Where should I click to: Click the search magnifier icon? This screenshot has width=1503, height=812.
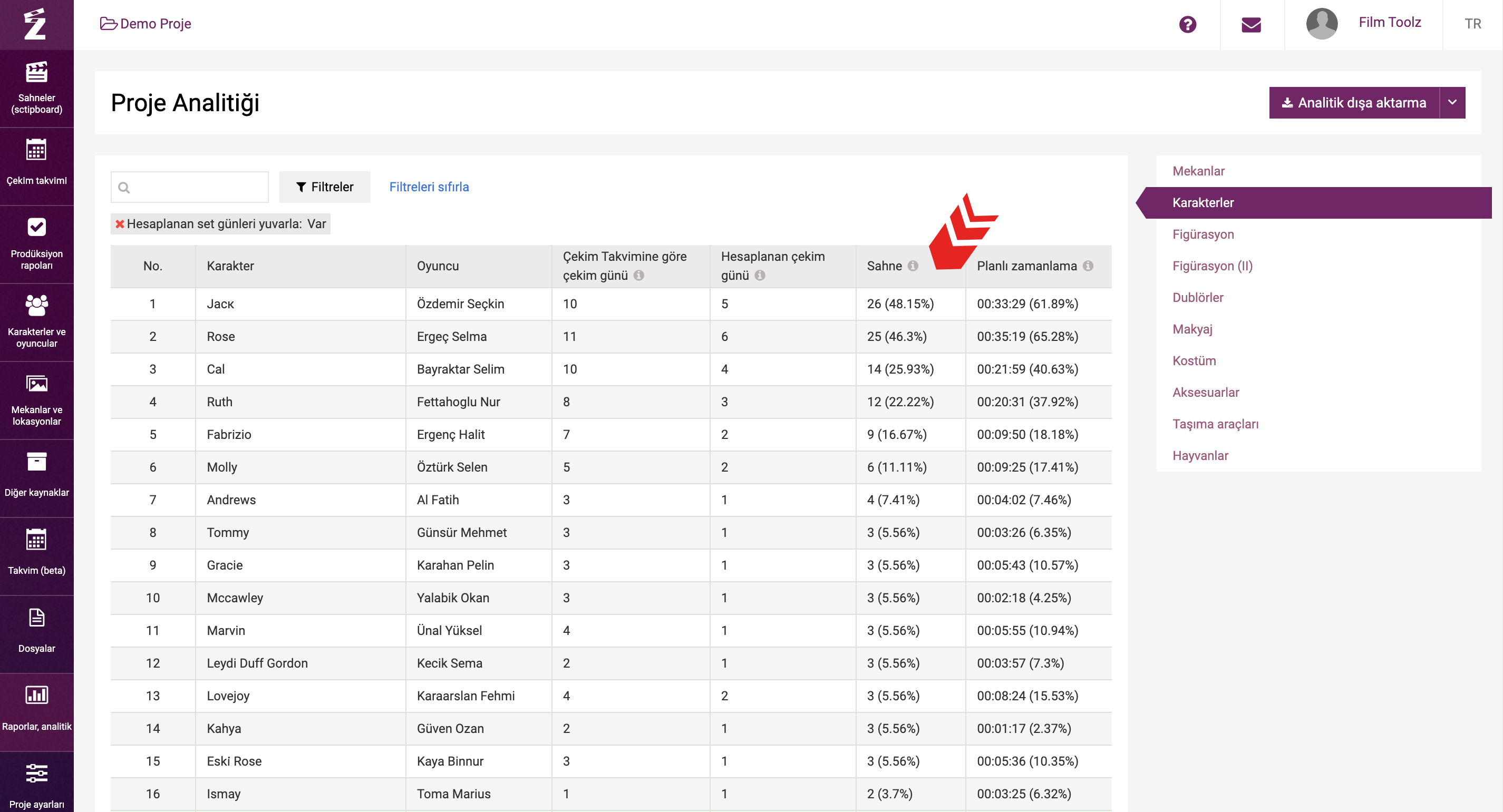[124, 187]
